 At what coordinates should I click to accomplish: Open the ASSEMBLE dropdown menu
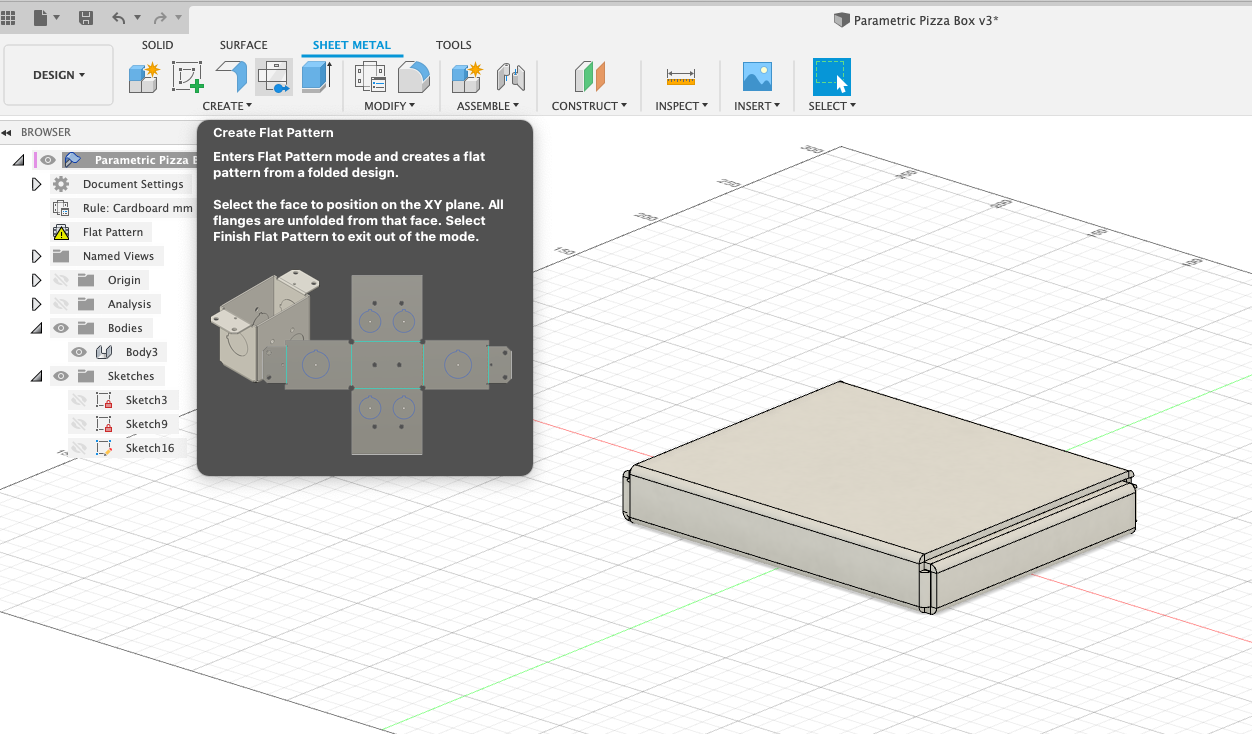pyautogui.click(x=488, y=106)
